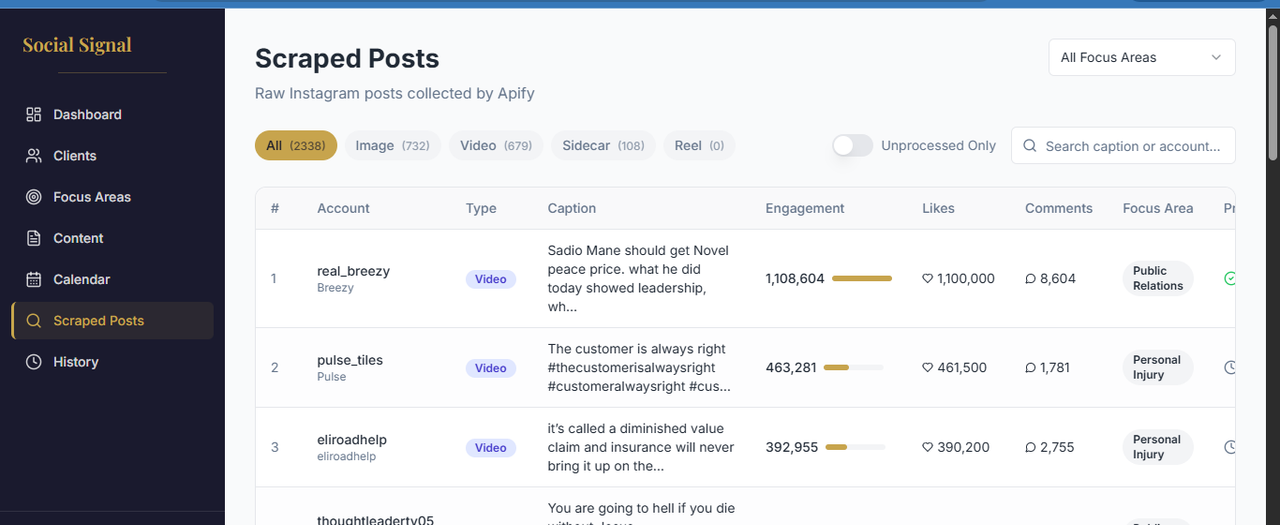Screen dimensions: 1280x525
Task: Click the Clients people icon
Action: click(x=34, y=156)
